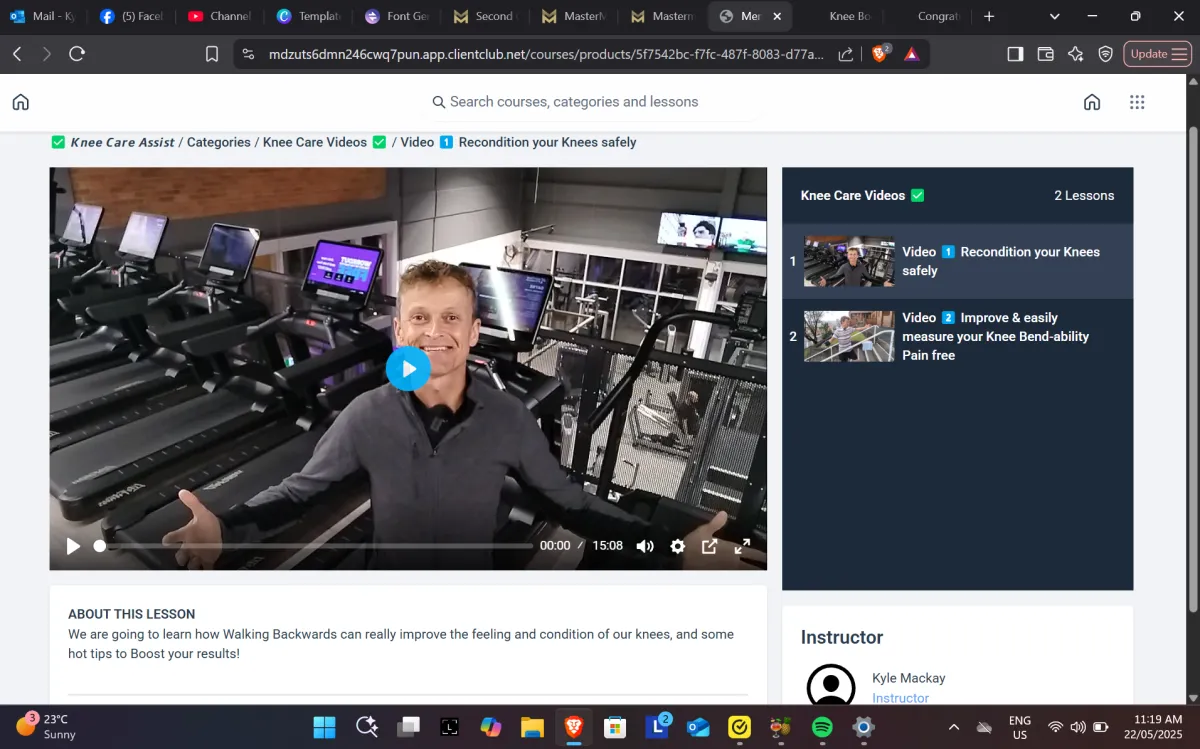The height and width of the screenshot is (749, 1200).
Task: Click ENG US language indicator
Action: point(1019,727)
